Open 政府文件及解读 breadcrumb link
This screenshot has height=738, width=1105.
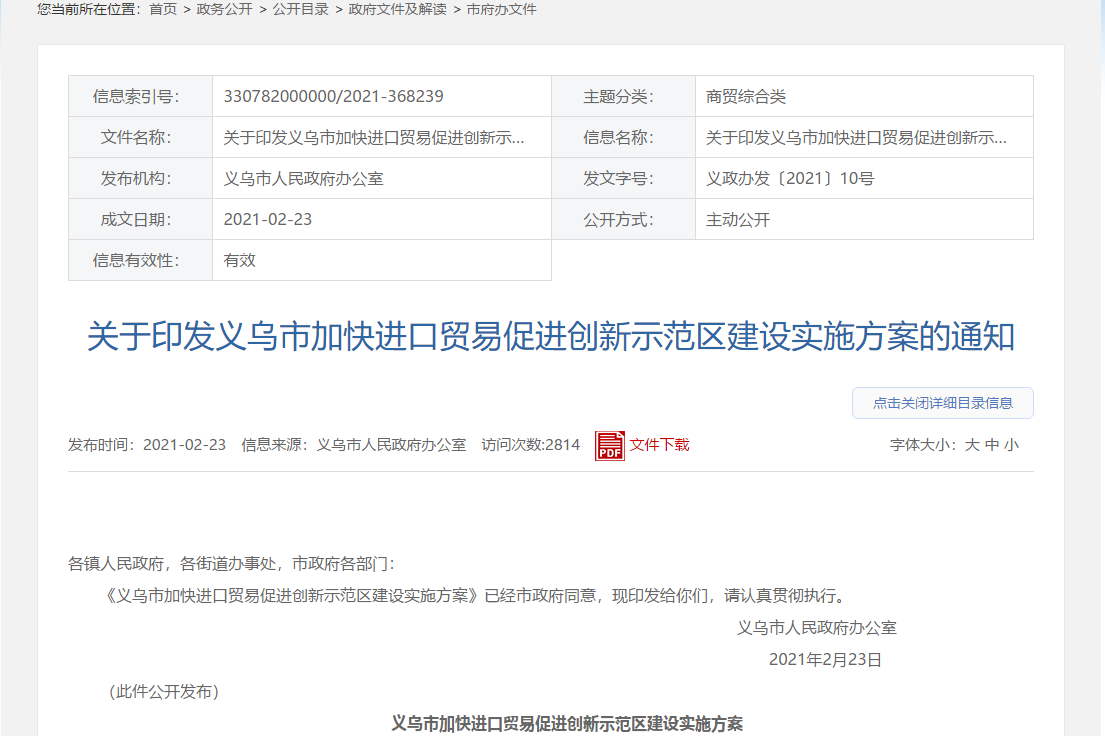(397, 9)
